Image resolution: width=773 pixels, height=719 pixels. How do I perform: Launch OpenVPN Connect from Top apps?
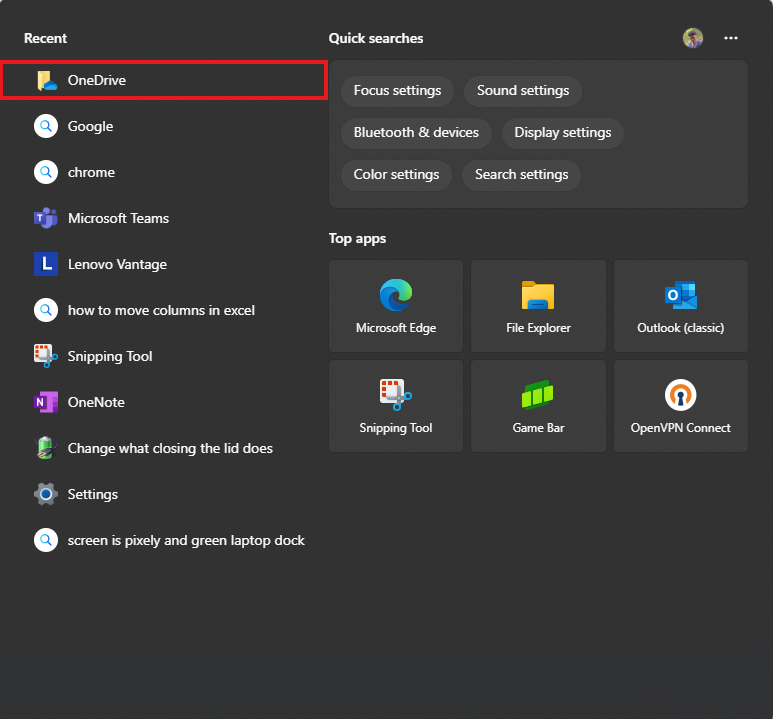pyautogui.click(x=680, y=406)
